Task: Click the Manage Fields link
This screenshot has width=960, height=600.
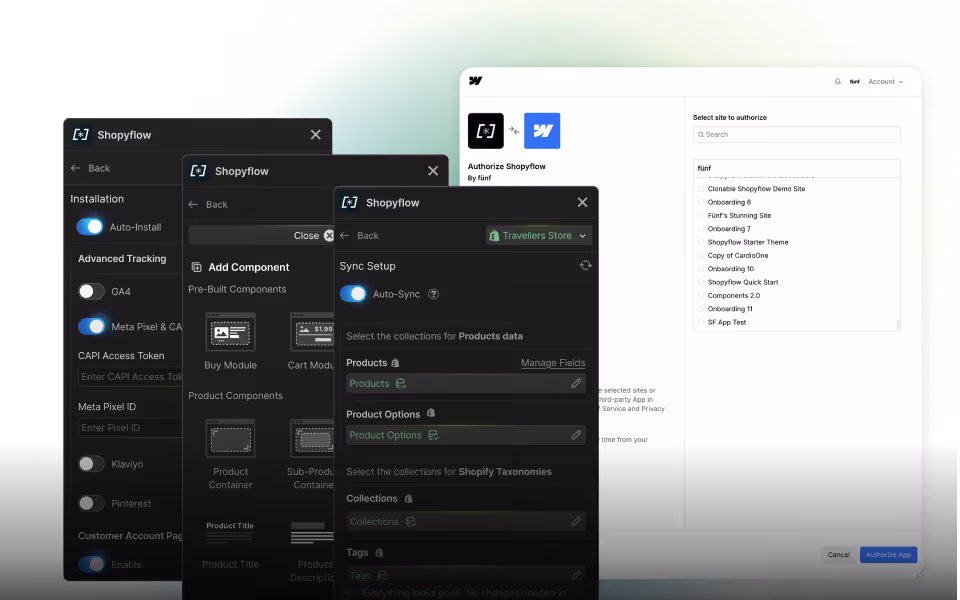Action: pyautogui.click(x=553, y=362)
